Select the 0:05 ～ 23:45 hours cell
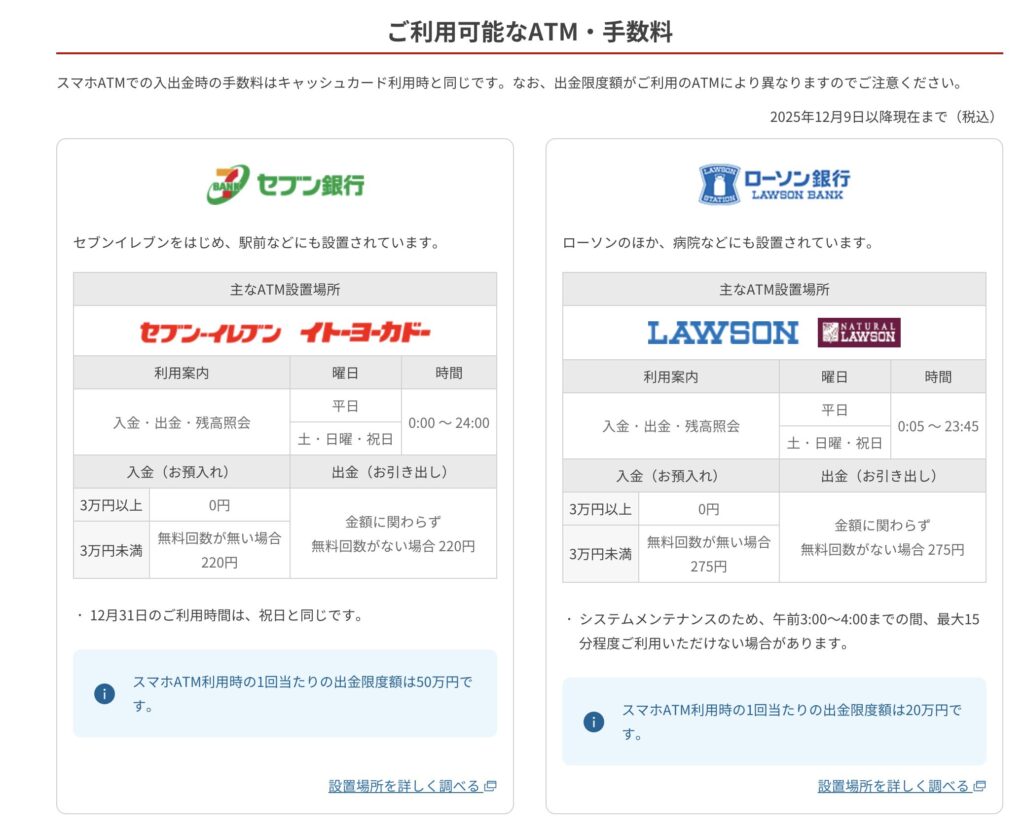The image size is (1024, 835). click(x=937, y=426)
